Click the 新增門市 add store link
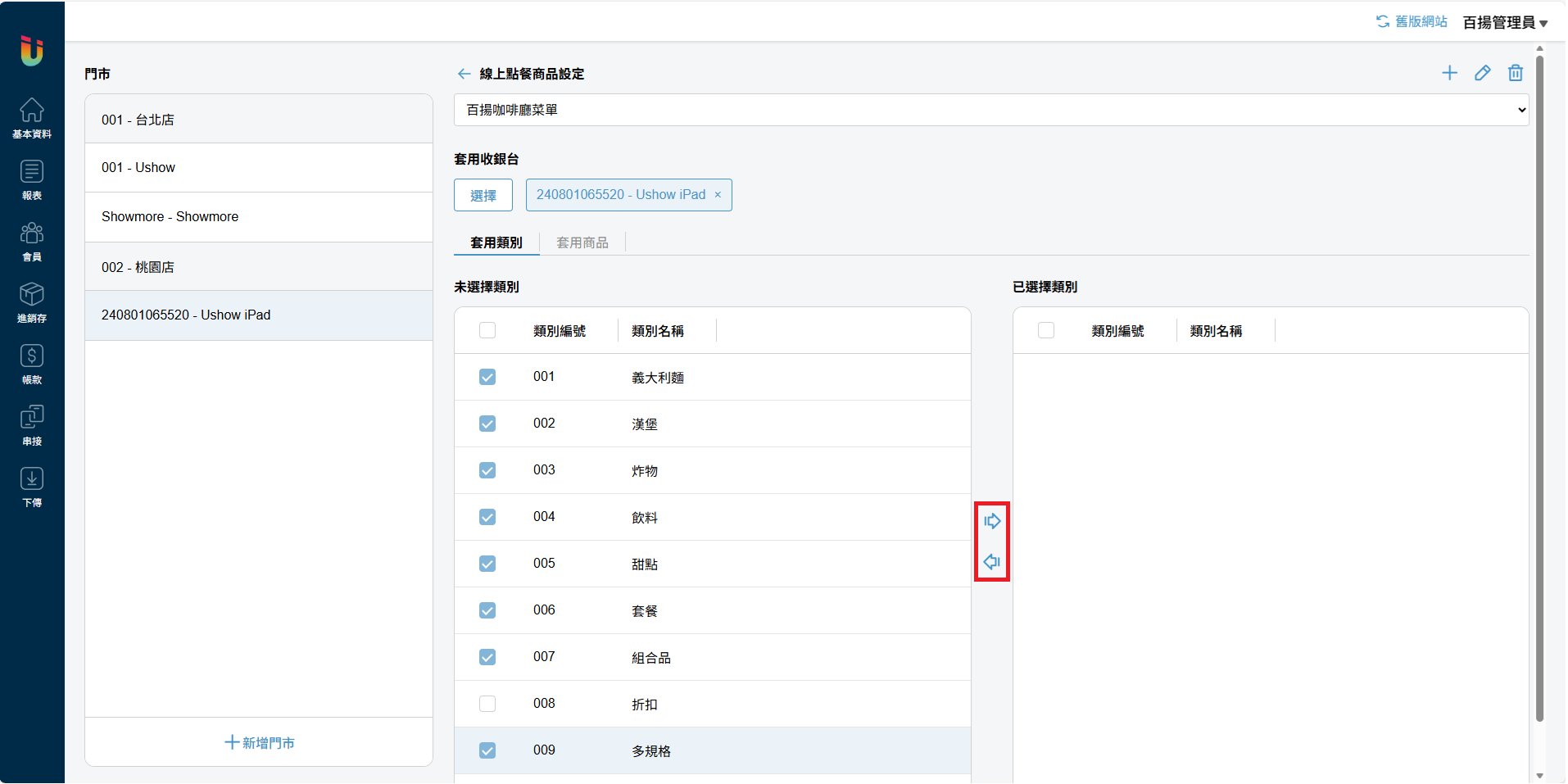1568x784 pixels. (x=259, y=742)
